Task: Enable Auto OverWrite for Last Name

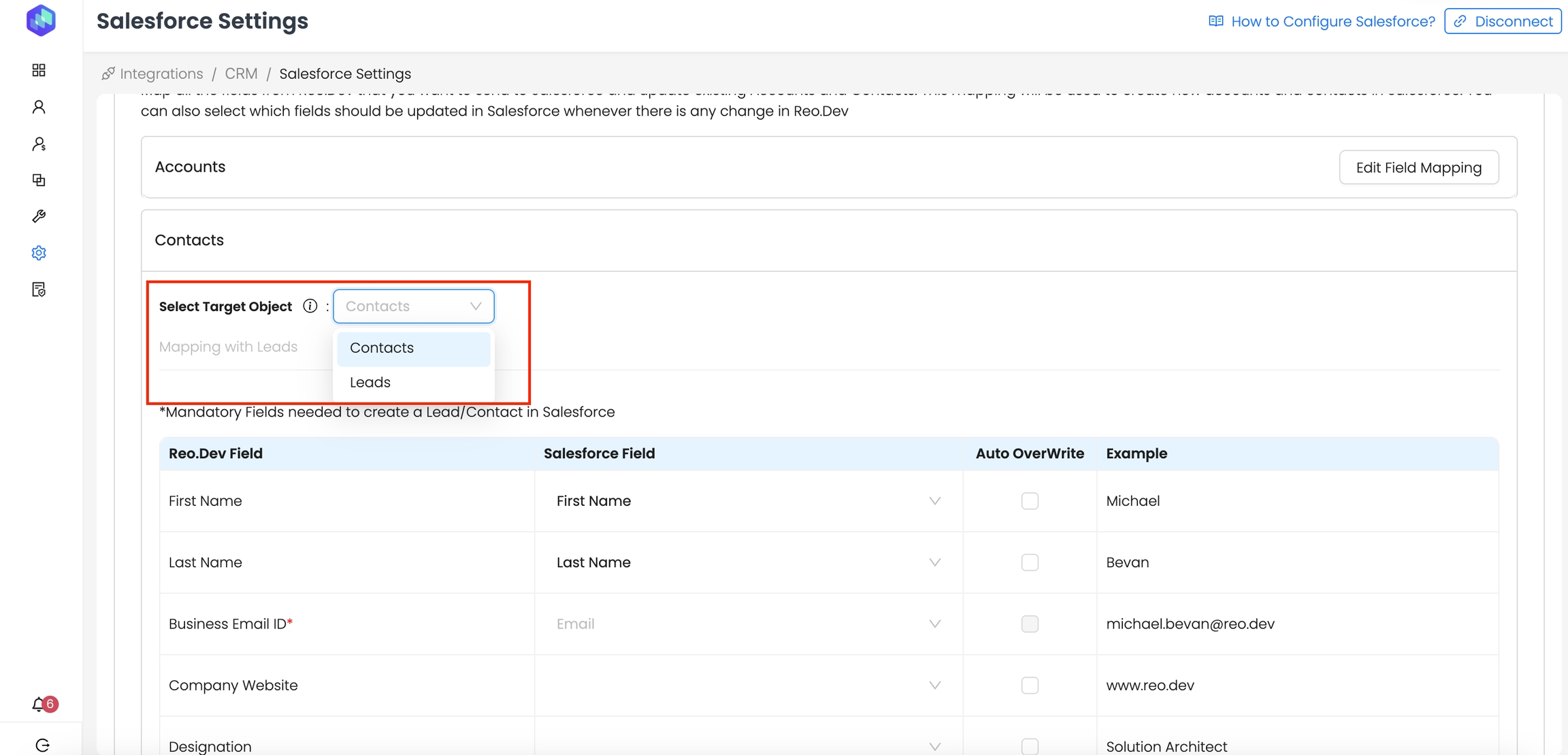Action: [1030, 562]
